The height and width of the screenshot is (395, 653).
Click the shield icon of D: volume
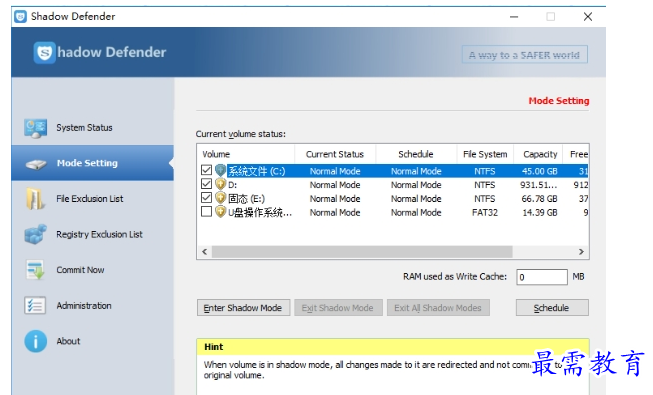pyautogui.click(x=220, y=184)
